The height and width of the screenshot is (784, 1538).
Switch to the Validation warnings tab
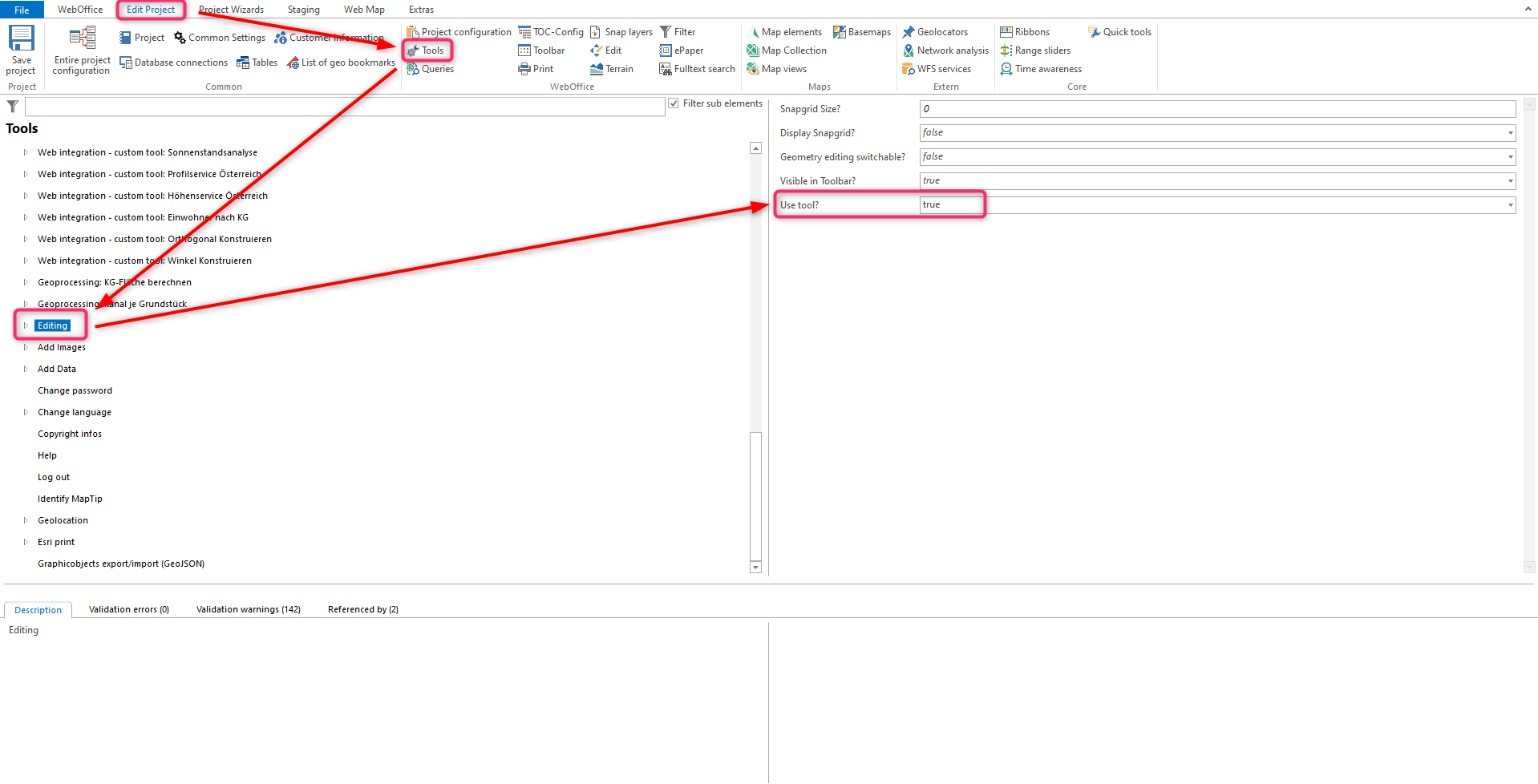[249, 609]
